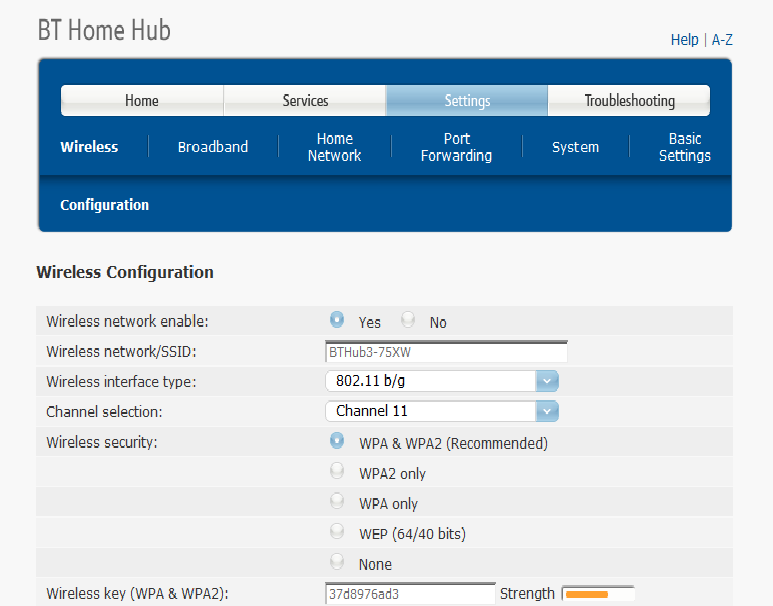This screenshot has width=773, height=606.
Task: Open the interface type dropdown arrow
Action: [547, 381]
